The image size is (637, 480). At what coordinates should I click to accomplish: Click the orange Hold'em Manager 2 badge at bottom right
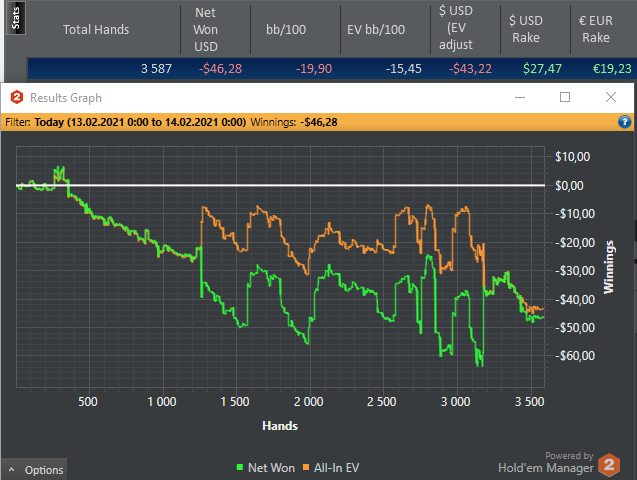(609, 465)
